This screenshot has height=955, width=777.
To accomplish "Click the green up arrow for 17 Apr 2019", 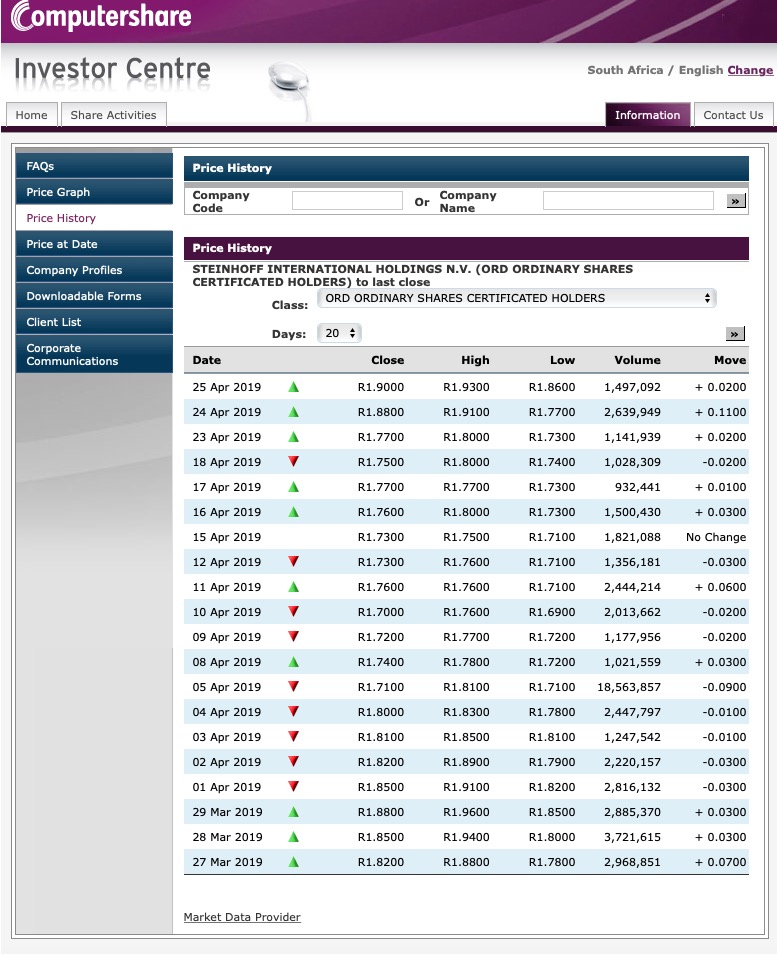I will (x=291, y=487).
